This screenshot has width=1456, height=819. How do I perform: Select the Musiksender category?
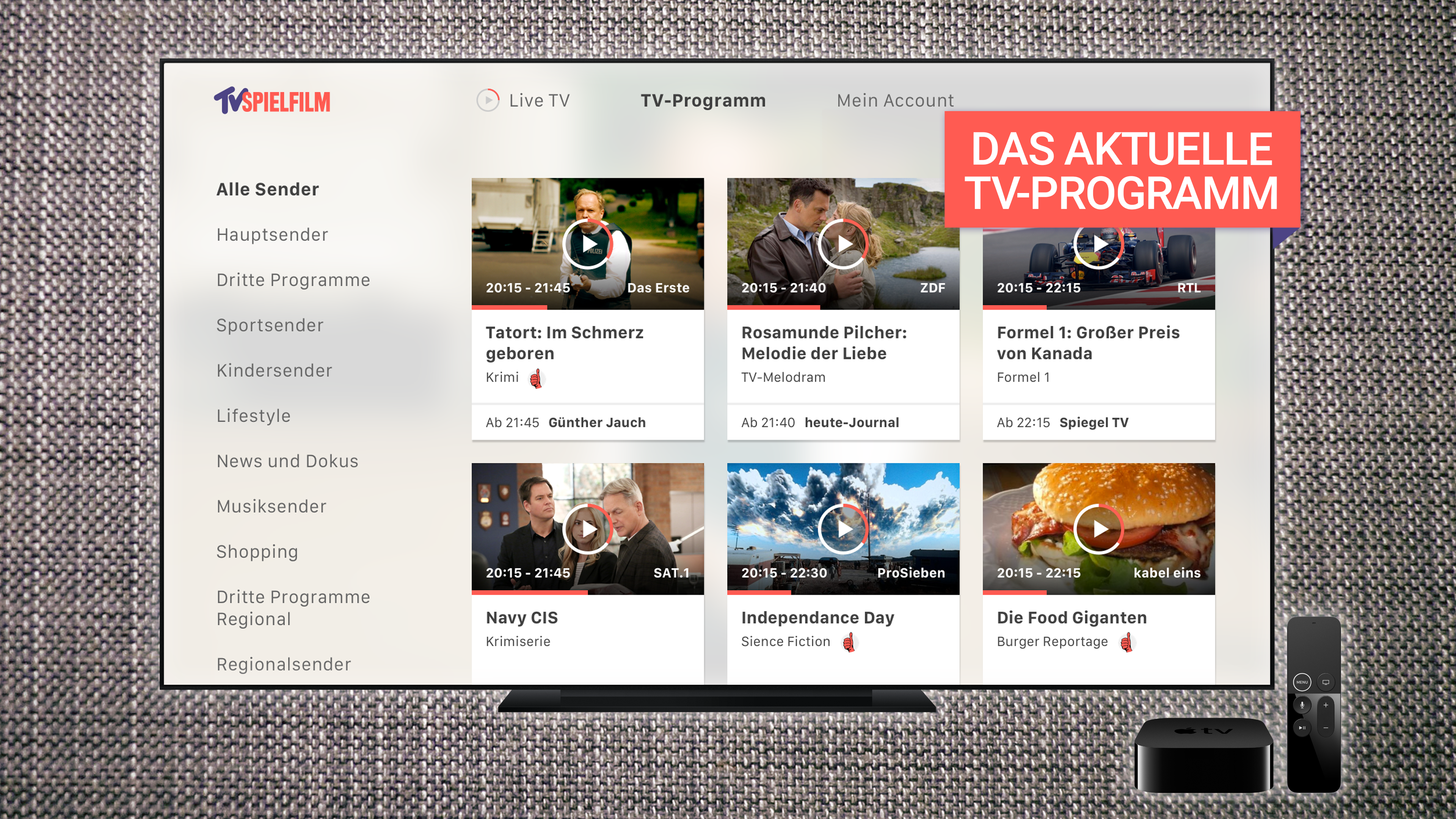pyautogui.click(x=271, y=506)
